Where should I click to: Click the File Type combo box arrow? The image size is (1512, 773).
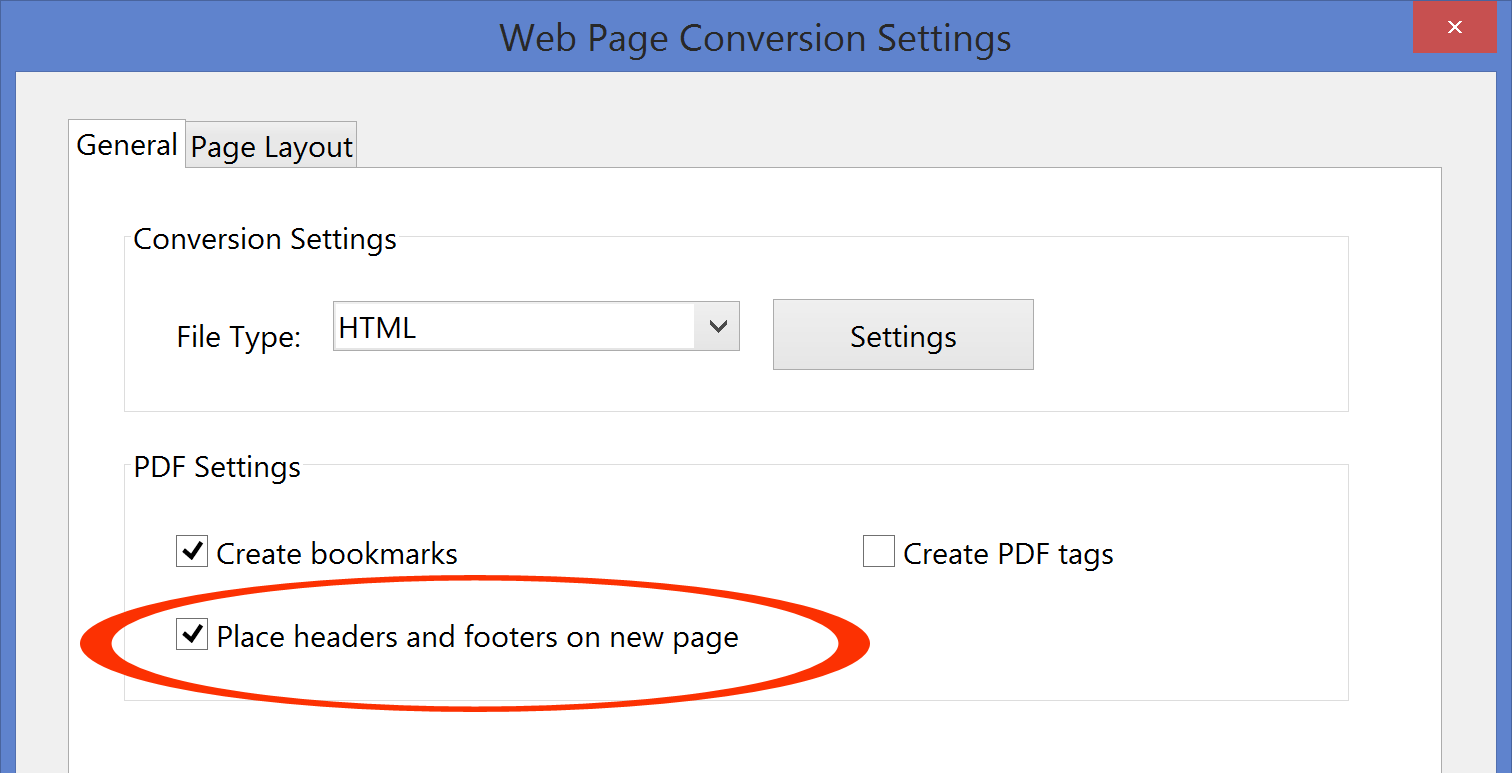[718, 326]
